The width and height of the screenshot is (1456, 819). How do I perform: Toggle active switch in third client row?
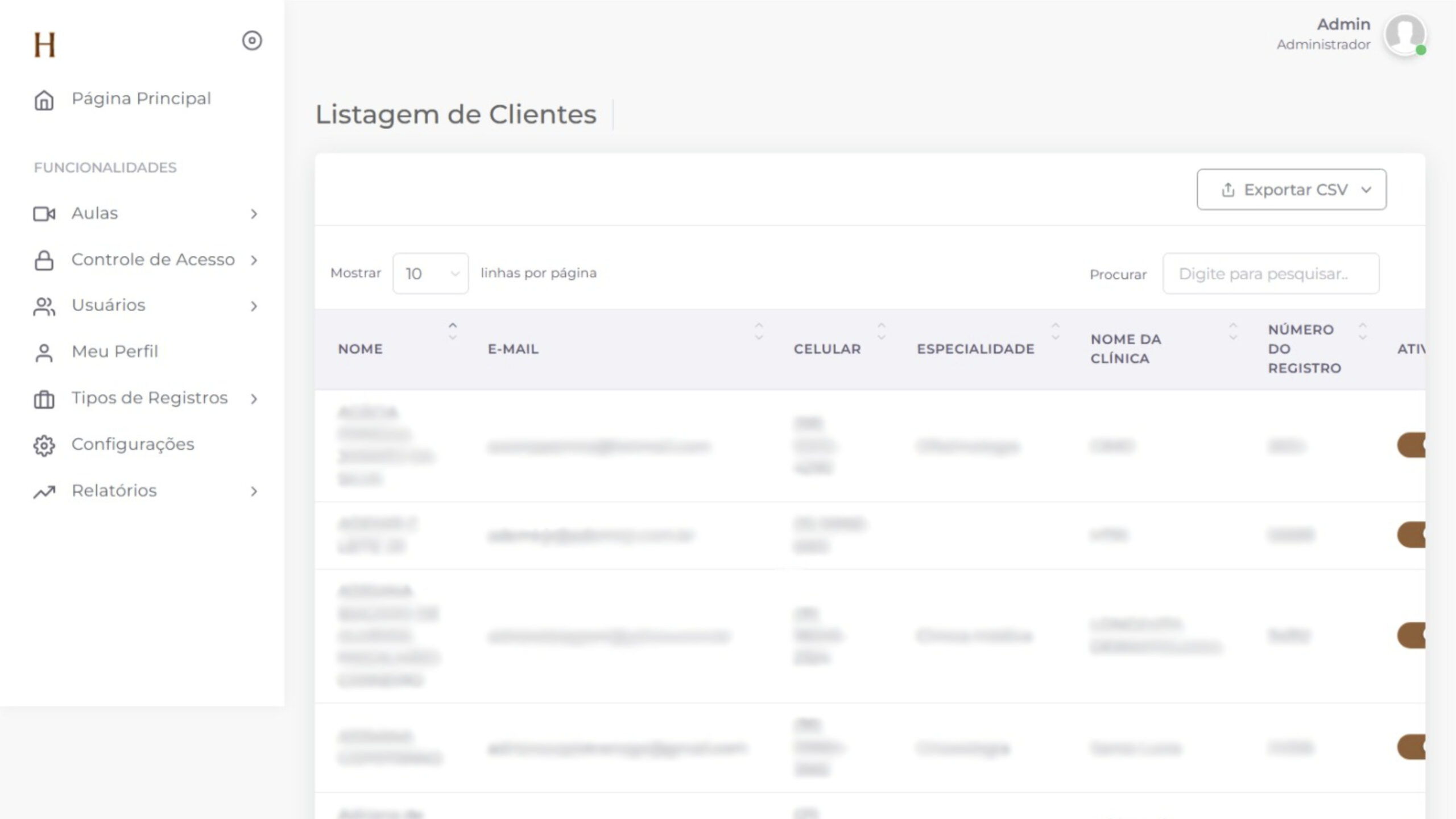1412,635
